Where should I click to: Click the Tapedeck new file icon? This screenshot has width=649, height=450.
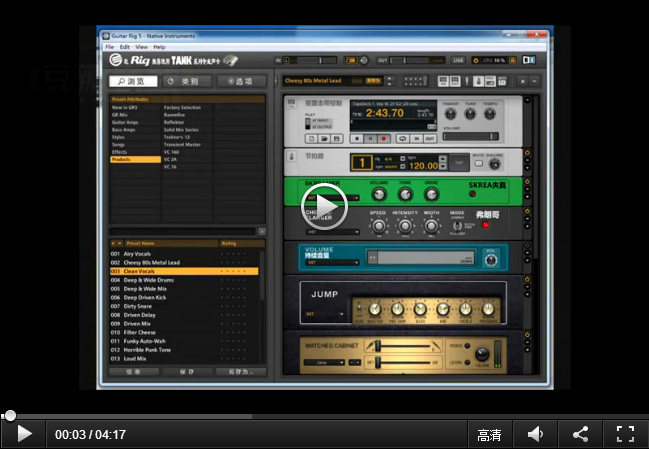tap(312, 138)
